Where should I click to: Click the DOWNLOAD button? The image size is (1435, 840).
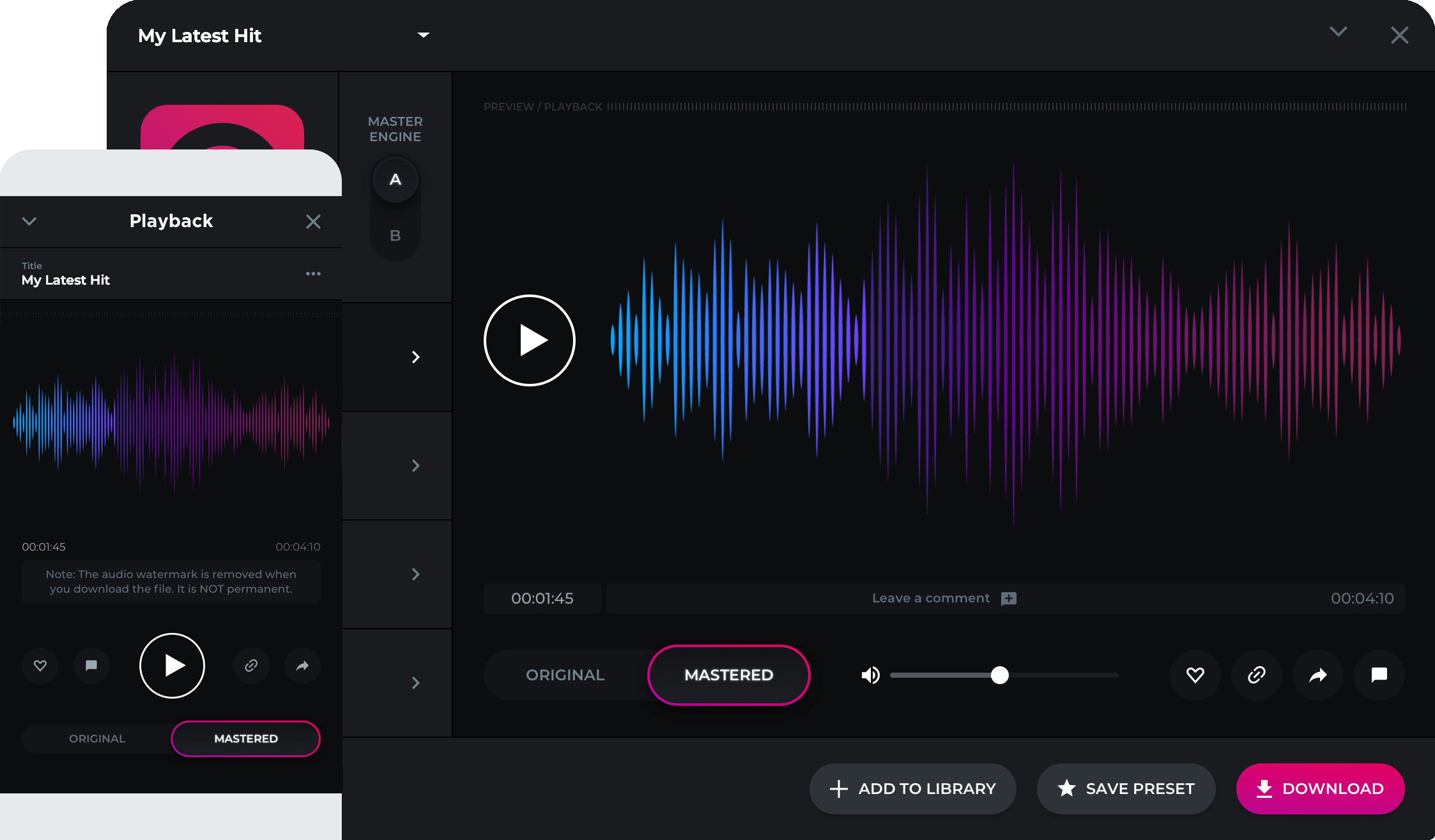[1320, 788]
